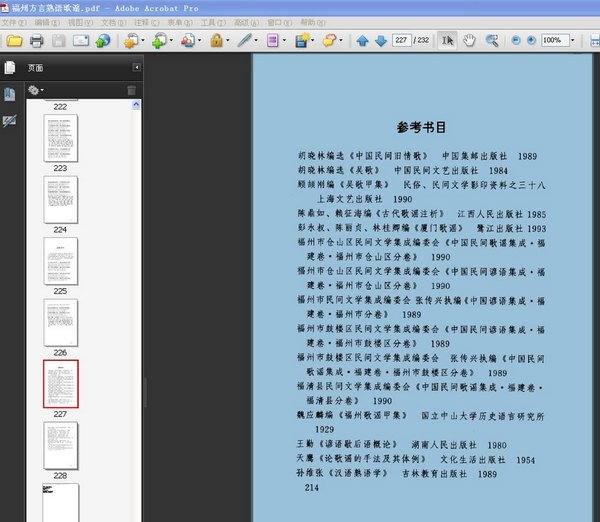600x522 pixels.
Task: Click the zoom out minus button
Action: tap(516, 40)
